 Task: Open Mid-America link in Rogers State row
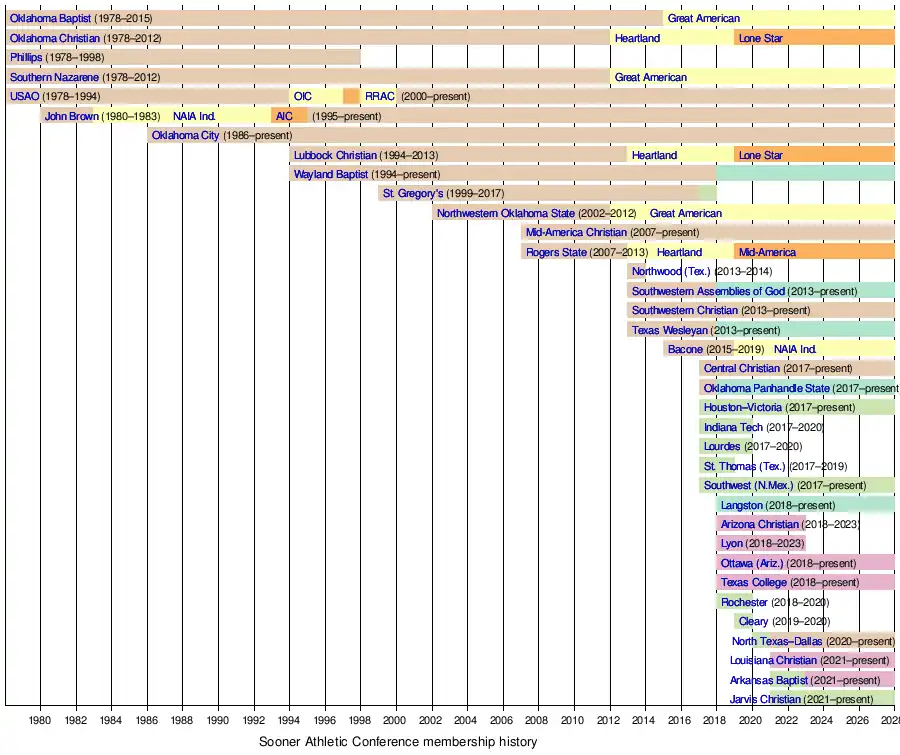pyautogui.click(x=767, y=252)
